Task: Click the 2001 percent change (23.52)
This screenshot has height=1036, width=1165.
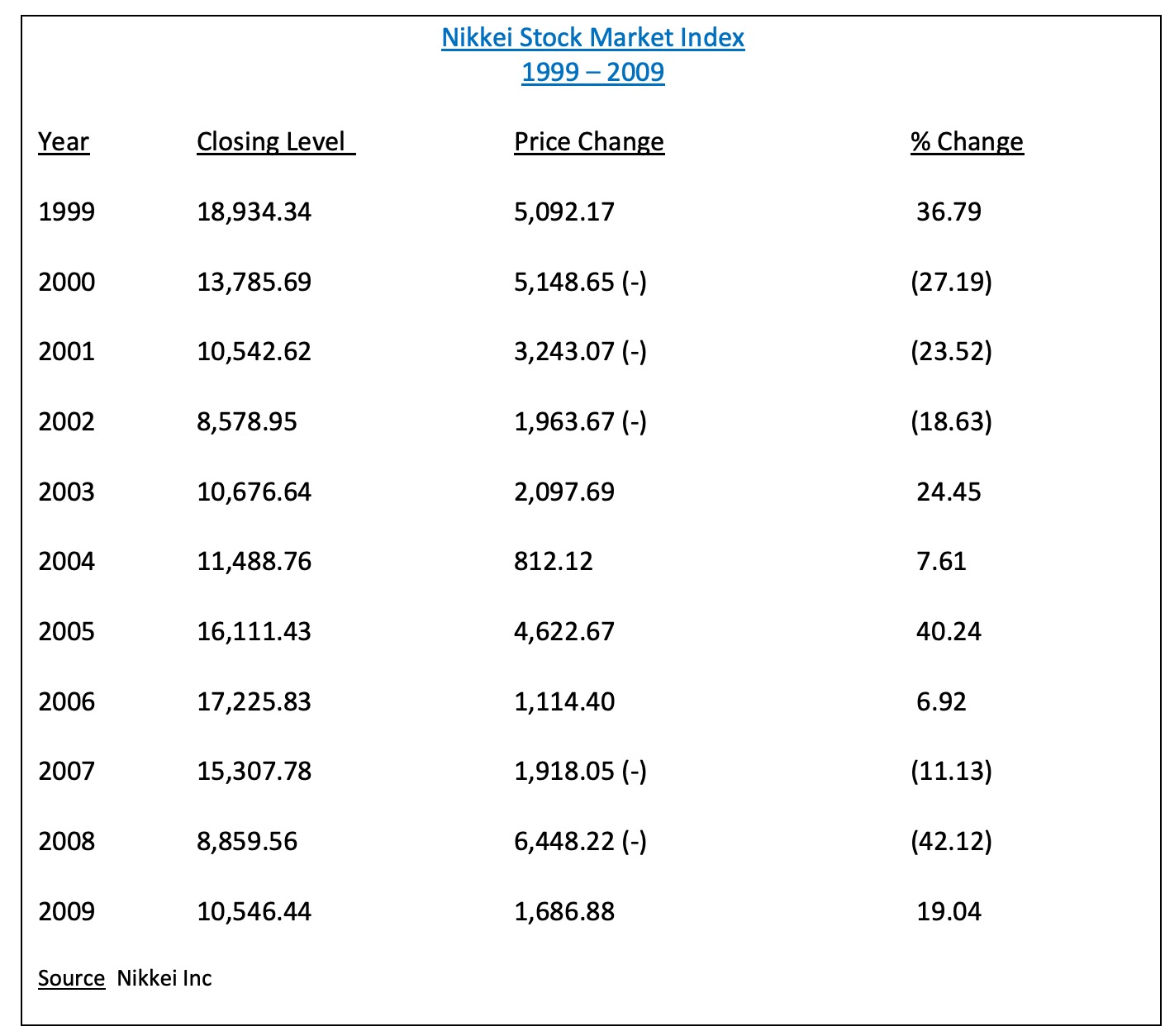Action: coord(952,352)
